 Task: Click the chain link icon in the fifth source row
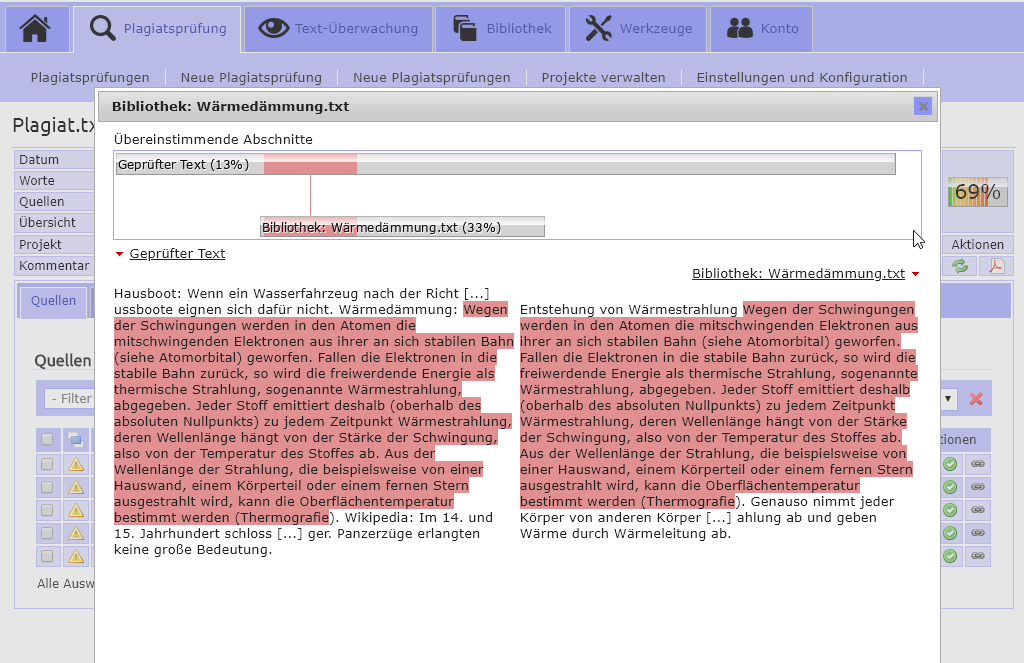click(978, 556)
